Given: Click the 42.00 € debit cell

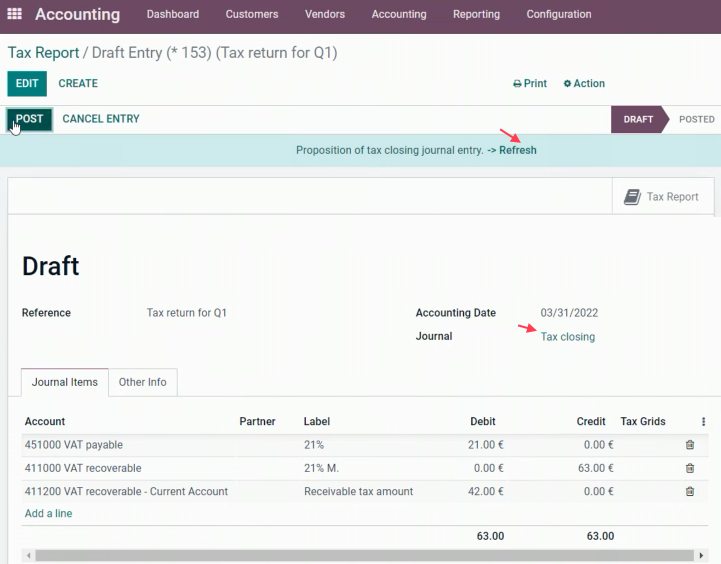Looking at the screenshot, I should tap(486, 491).
